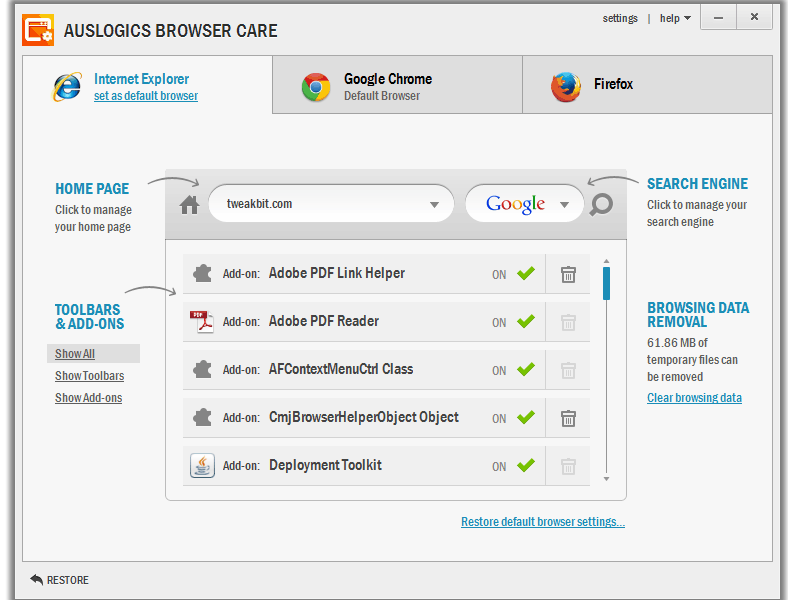Click the Adobe PDF Reader name text
The height and width of the screenshot is (600, 800).
[324, 321]
